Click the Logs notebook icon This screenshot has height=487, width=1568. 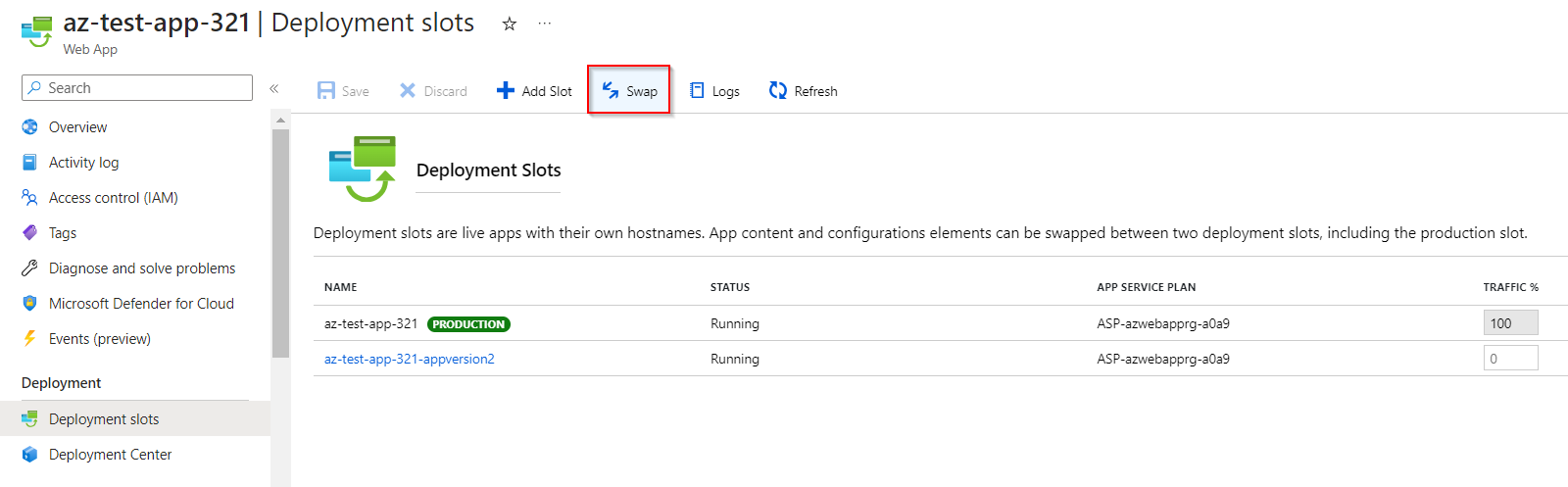[698, 90]
